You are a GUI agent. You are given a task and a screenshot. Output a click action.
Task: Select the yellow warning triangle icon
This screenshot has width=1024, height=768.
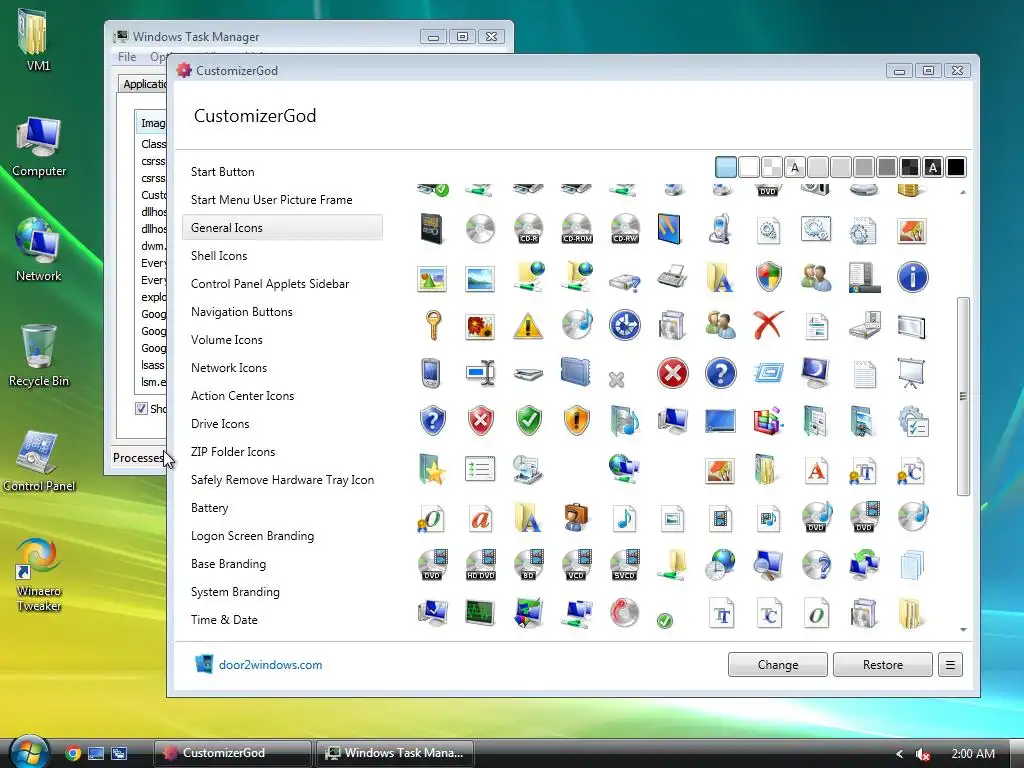tap(528, 325)
